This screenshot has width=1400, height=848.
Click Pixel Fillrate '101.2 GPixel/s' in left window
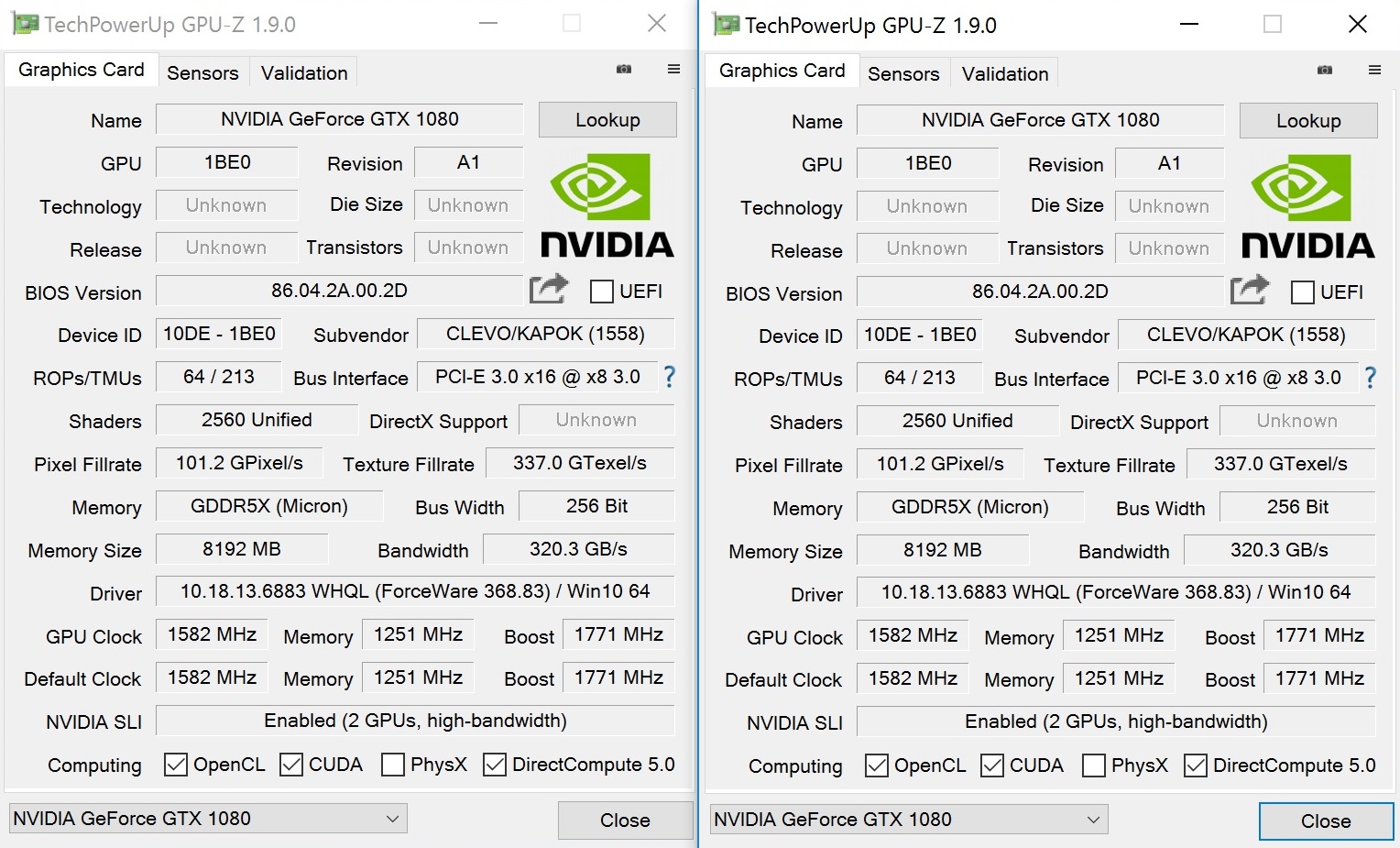pyautogui.click(x=239, y=463)
